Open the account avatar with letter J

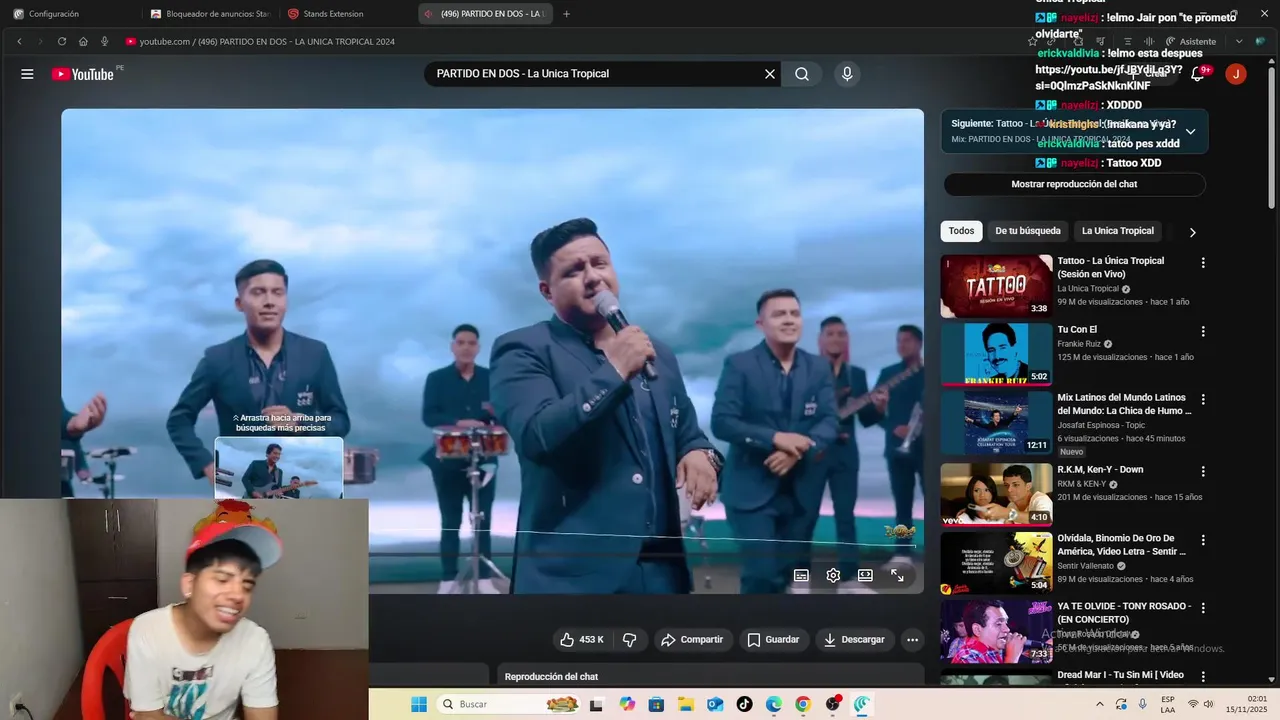coord(1236,74)
